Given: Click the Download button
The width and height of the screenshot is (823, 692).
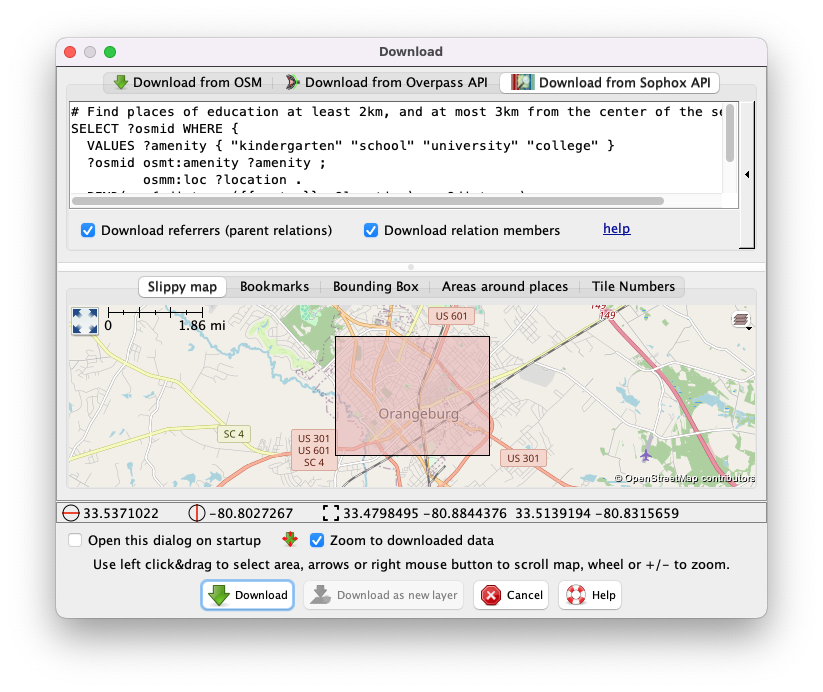Looking at the screenshot, I should pyautogui.click(x=247, y=595).
